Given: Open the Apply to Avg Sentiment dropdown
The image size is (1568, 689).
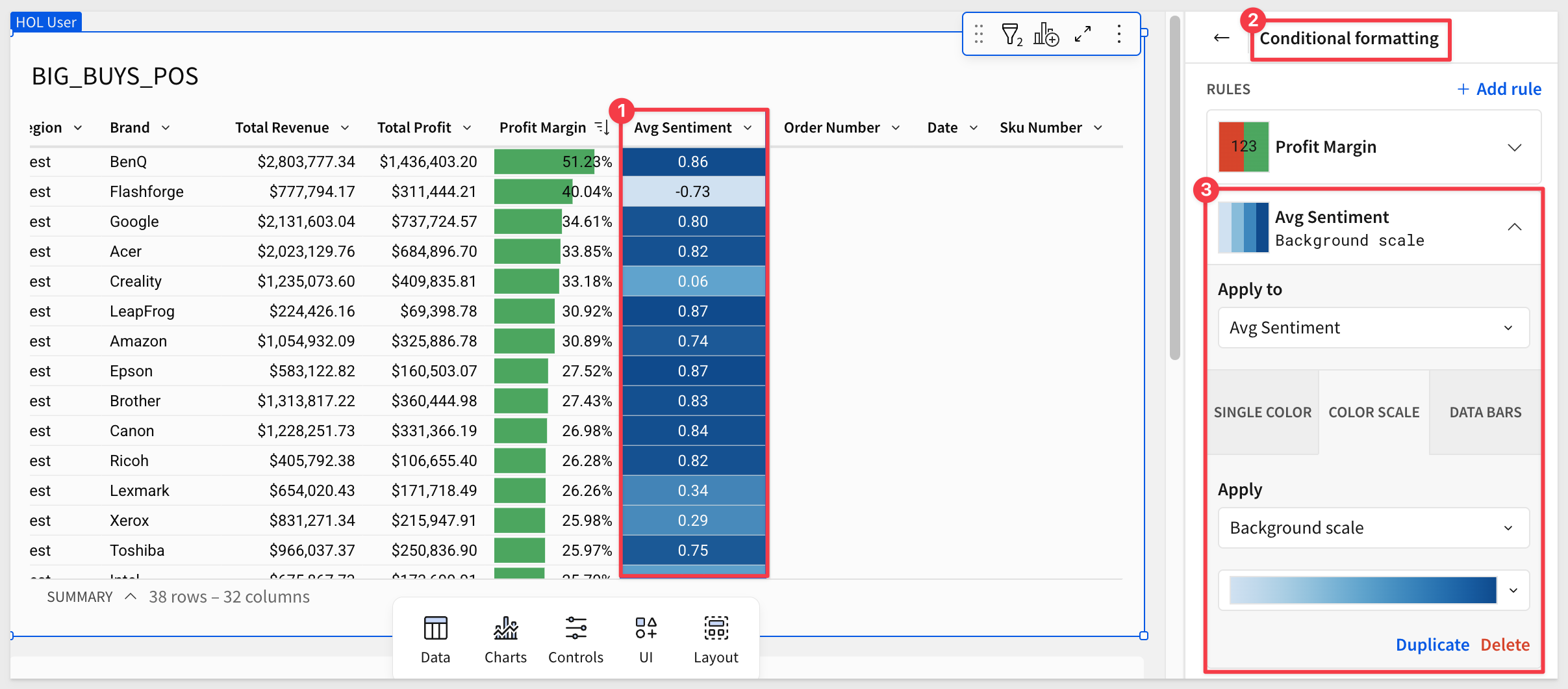Looking at the screenshot, I should click(x=1373, y=328).
